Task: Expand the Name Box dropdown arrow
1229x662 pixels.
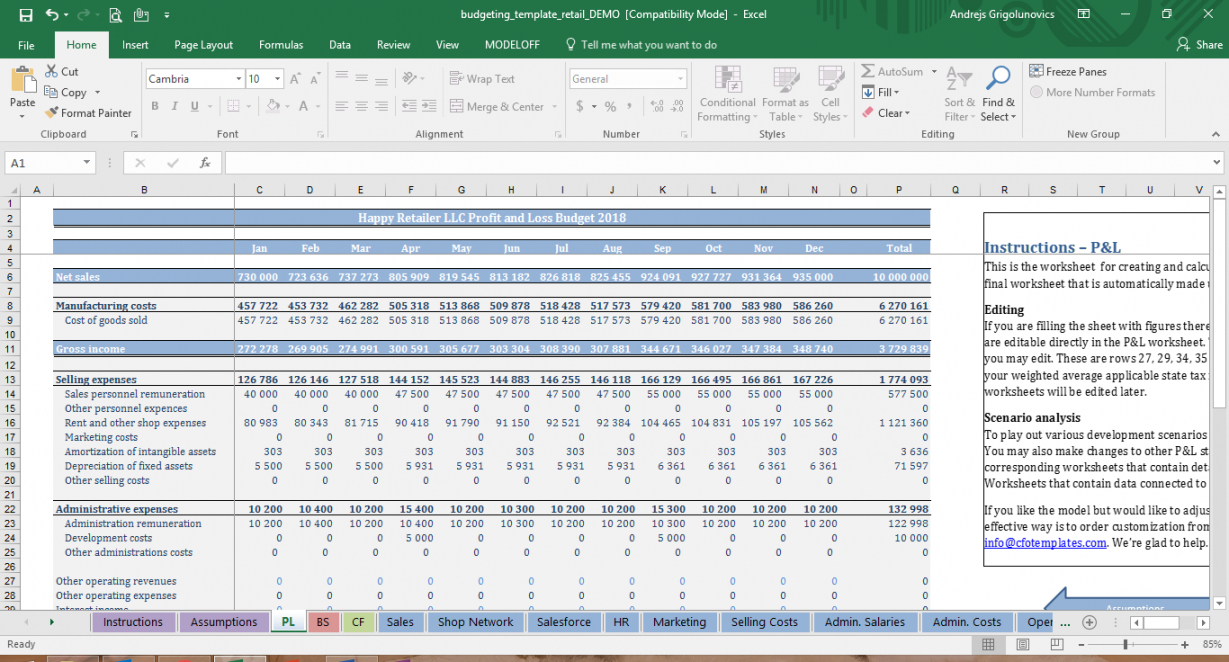Action: pyautogui.click(x=88, y=163)
